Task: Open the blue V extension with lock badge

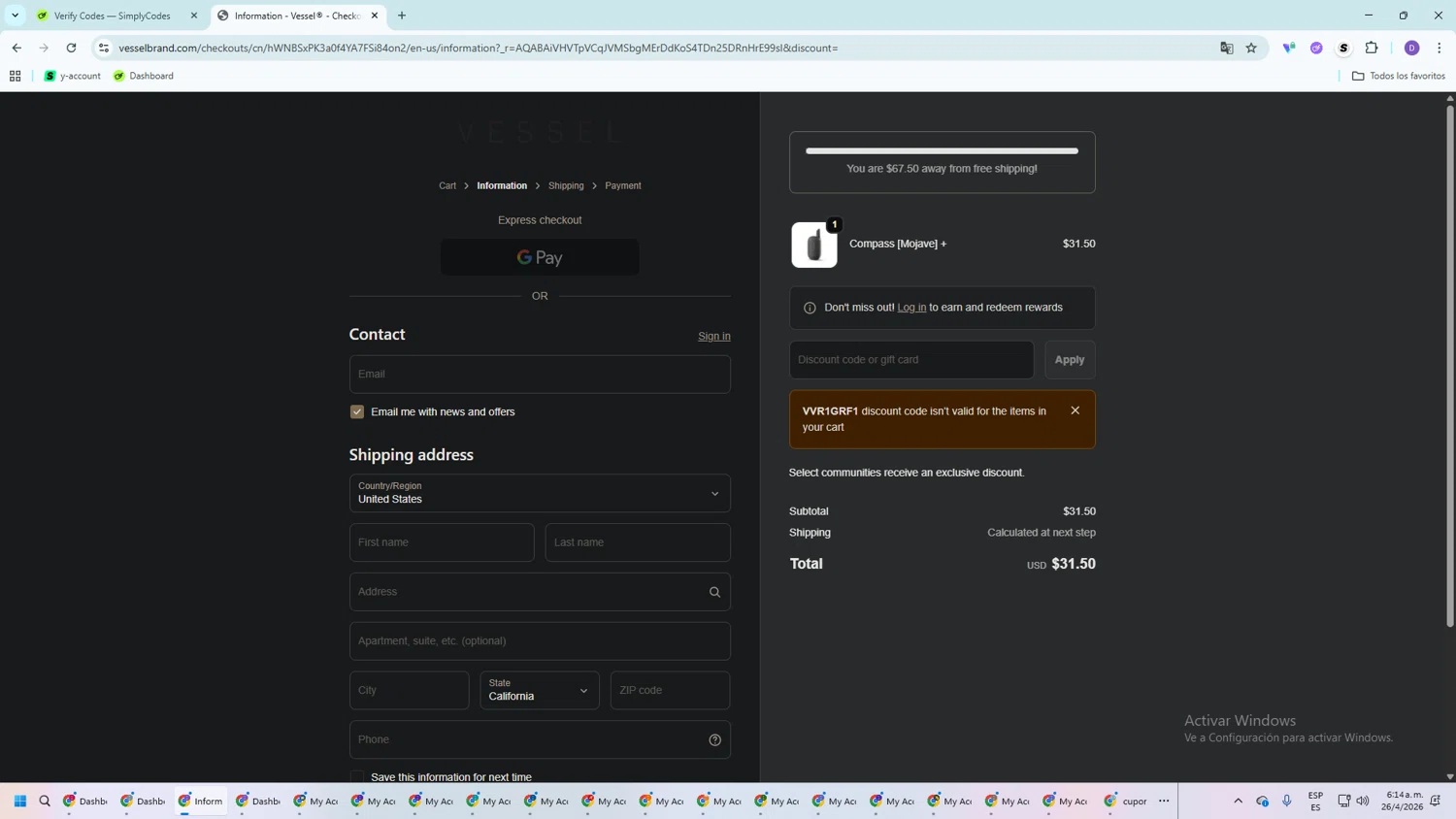Action: click(x=1289, y=48)
